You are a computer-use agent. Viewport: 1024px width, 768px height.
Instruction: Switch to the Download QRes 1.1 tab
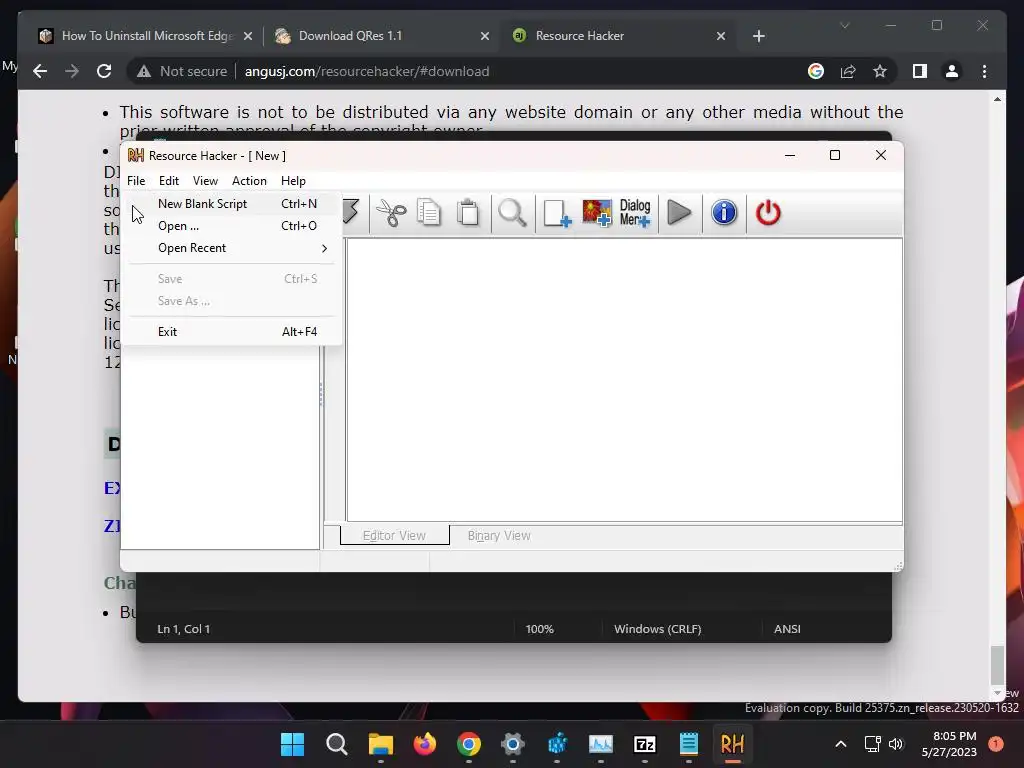pyautogui.click(x=381, y=36)
